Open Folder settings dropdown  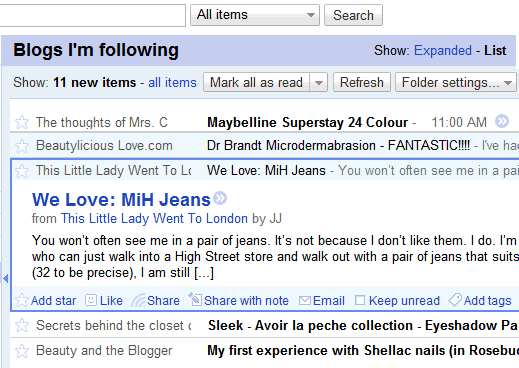coord(456,82)
